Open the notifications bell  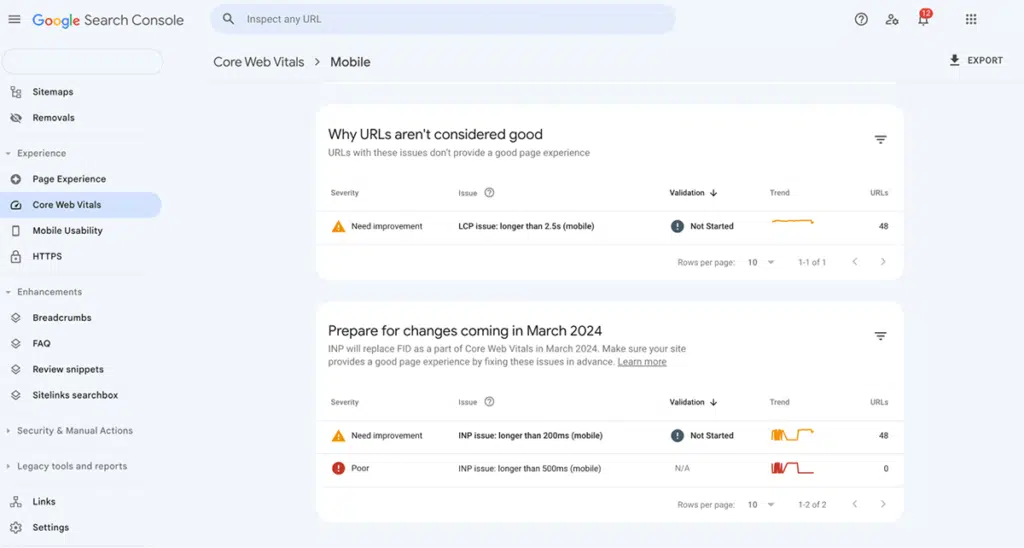923,20
